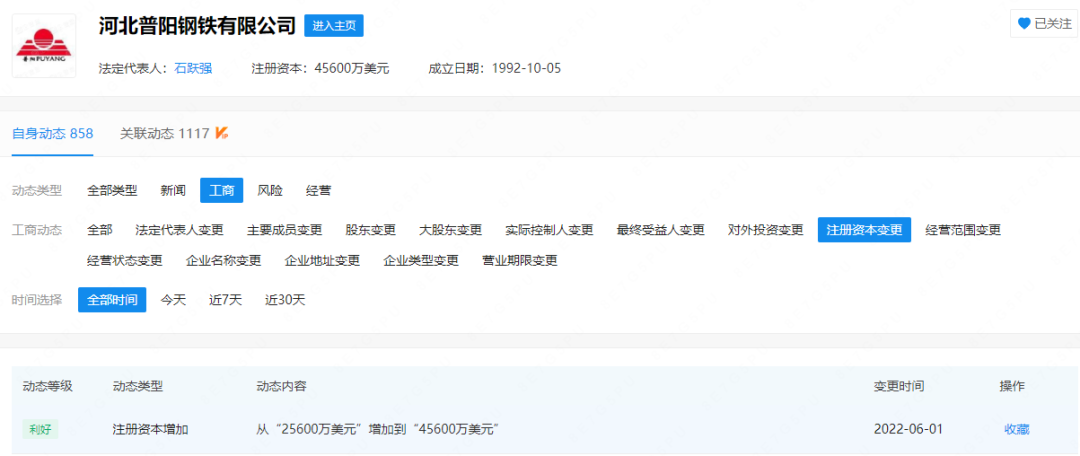
Task: Filter by 营业期限变更
Action: [x=520, y=261]
